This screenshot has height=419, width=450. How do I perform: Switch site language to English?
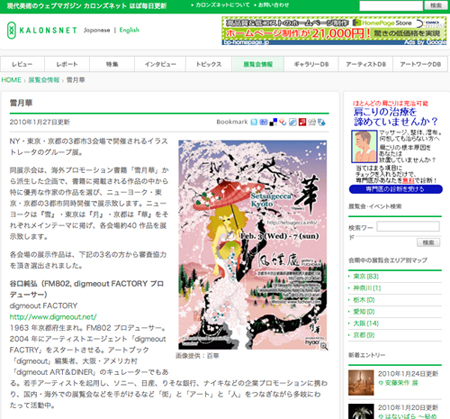[x=129, y=30]
